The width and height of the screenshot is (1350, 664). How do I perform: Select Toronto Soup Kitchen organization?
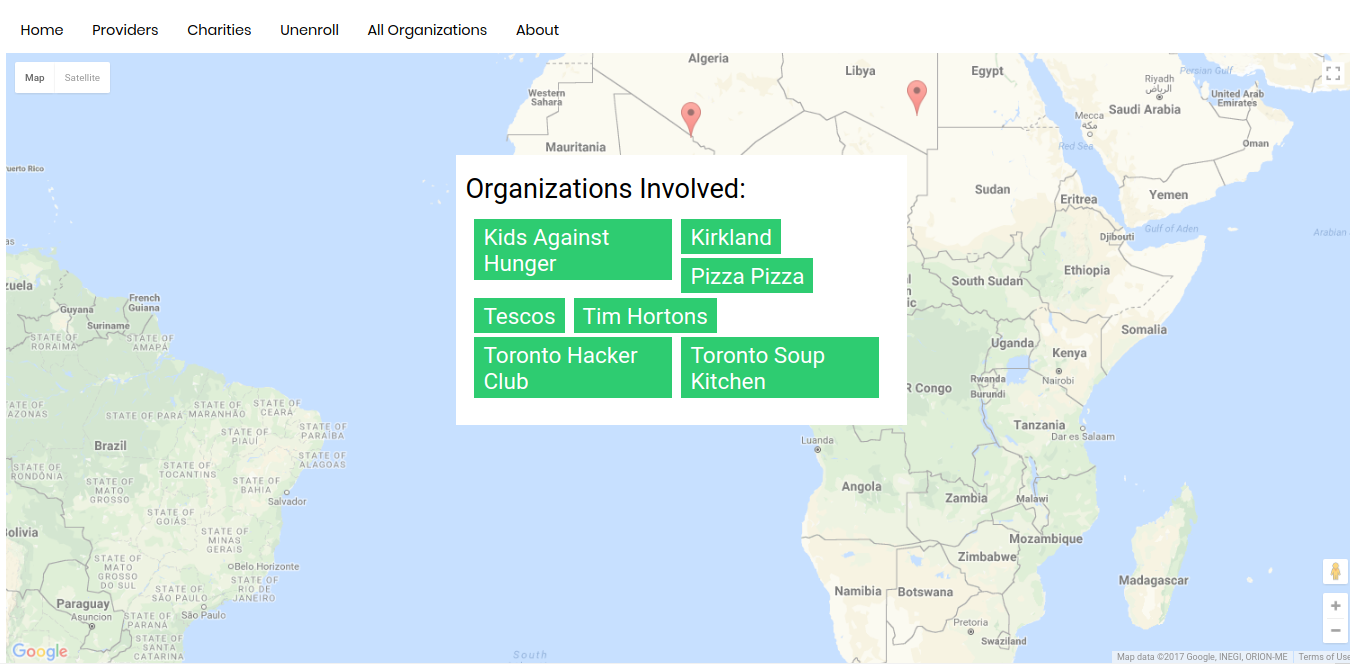(780, 368)
